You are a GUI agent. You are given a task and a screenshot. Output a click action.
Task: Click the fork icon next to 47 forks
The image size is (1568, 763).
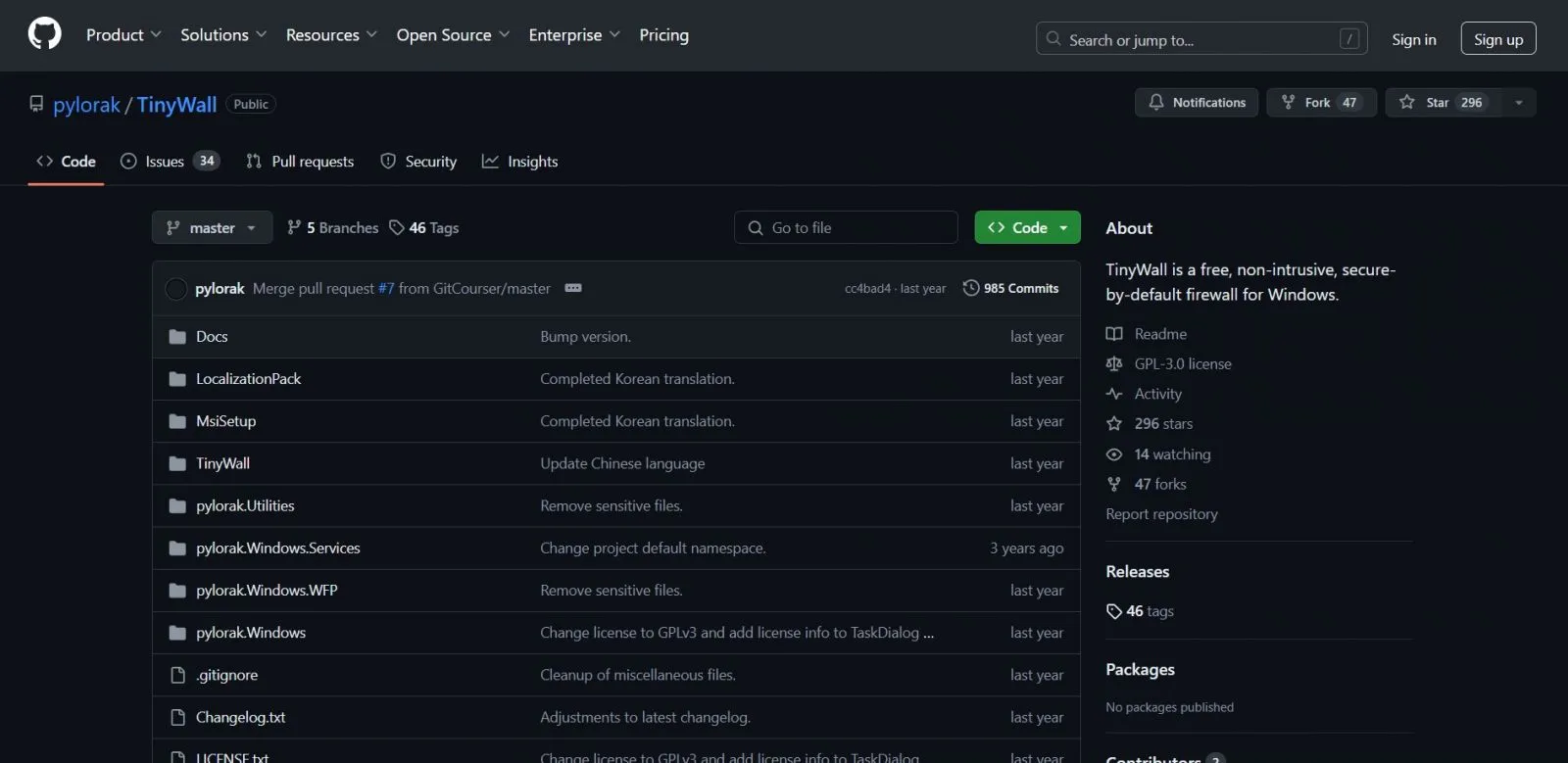coord(1114,484)
